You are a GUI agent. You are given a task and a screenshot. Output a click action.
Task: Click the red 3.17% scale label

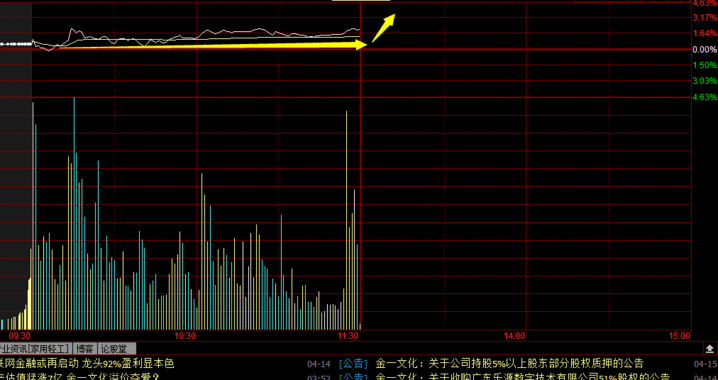705,18
